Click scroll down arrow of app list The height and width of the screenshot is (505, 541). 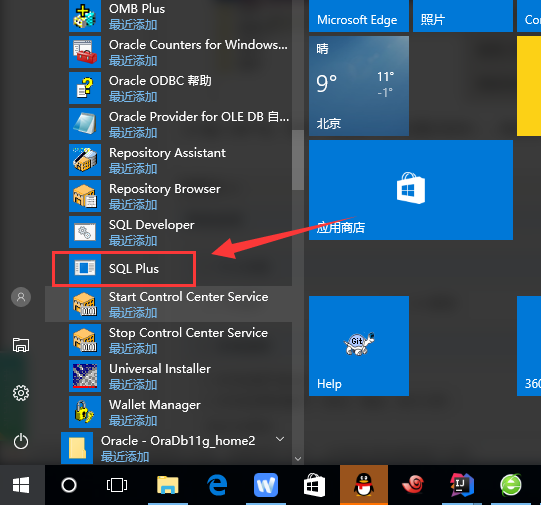(298, 459)
